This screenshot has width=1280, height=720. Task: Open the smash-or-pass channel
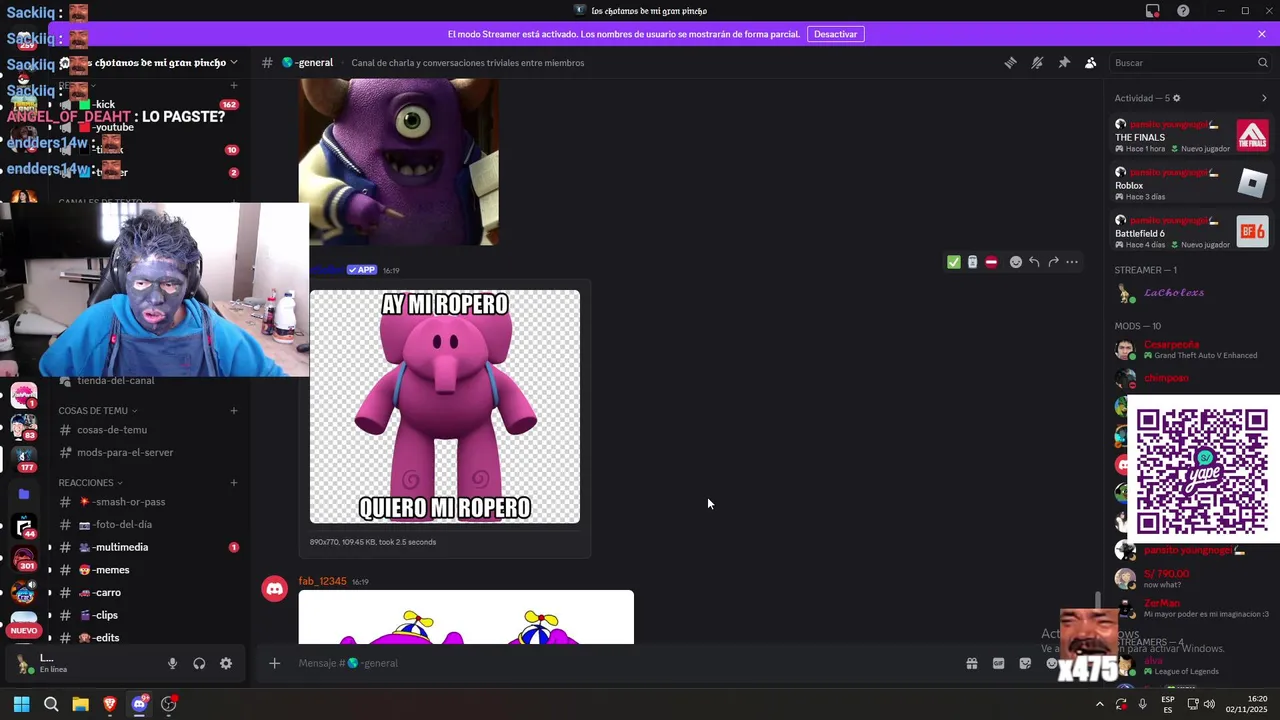pyautogui.click(x=148, y=502)
